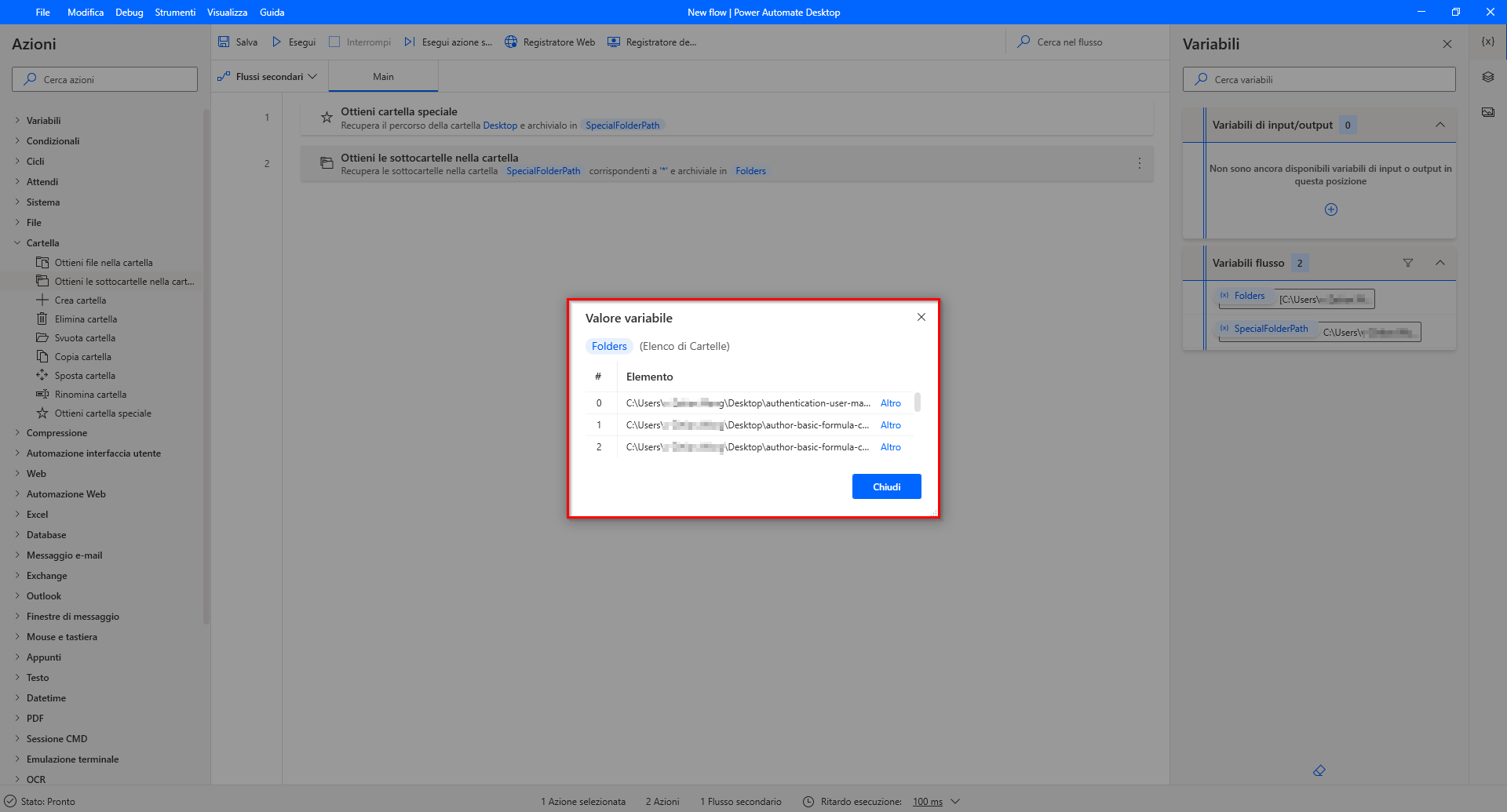
Task: Select Ottieni file nella cartella action
Action: (x=104, y=263)
